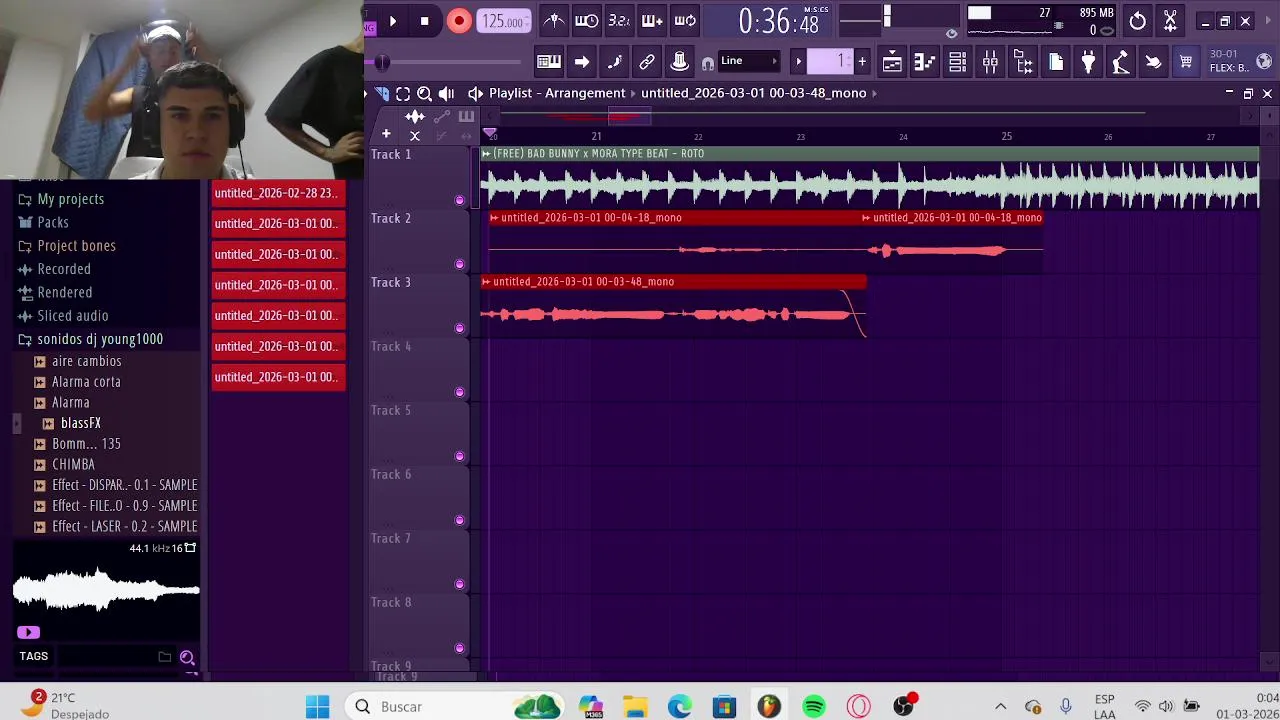
Task: Toggle the 3-2-1 countdown before recording
Action: tap(619, 21)
